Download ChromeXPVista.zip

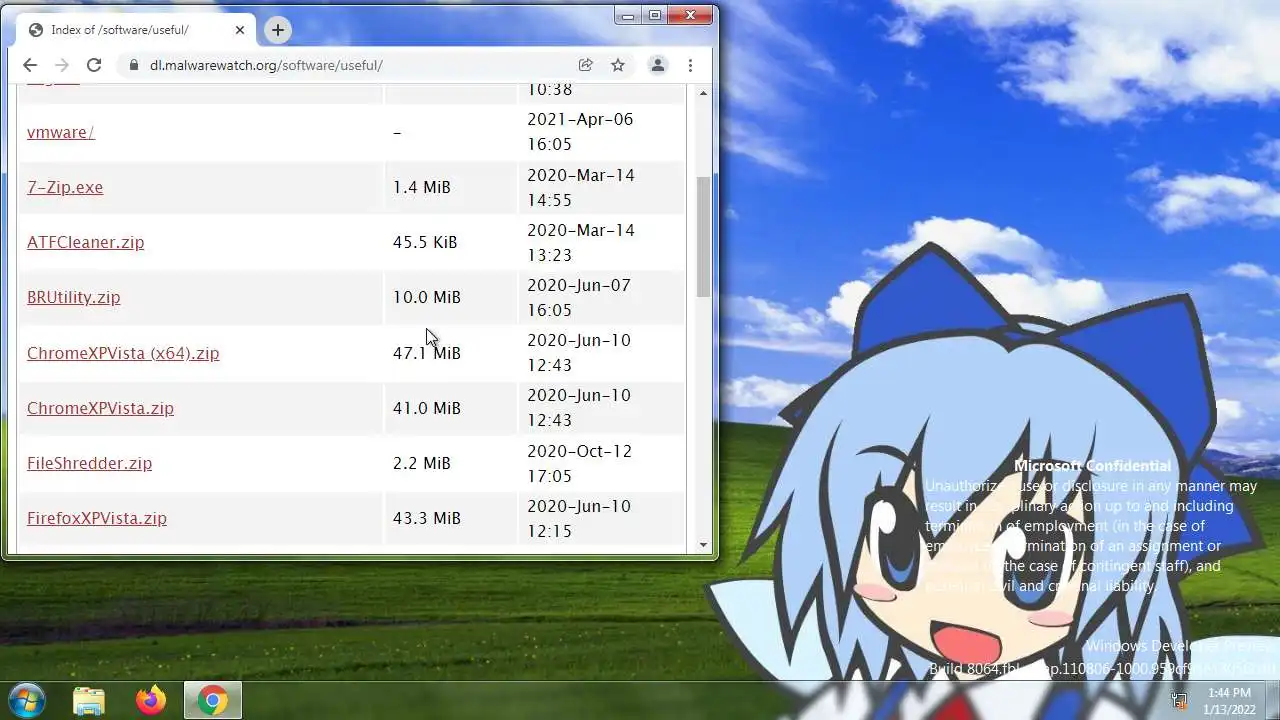[x=100, y=408]
